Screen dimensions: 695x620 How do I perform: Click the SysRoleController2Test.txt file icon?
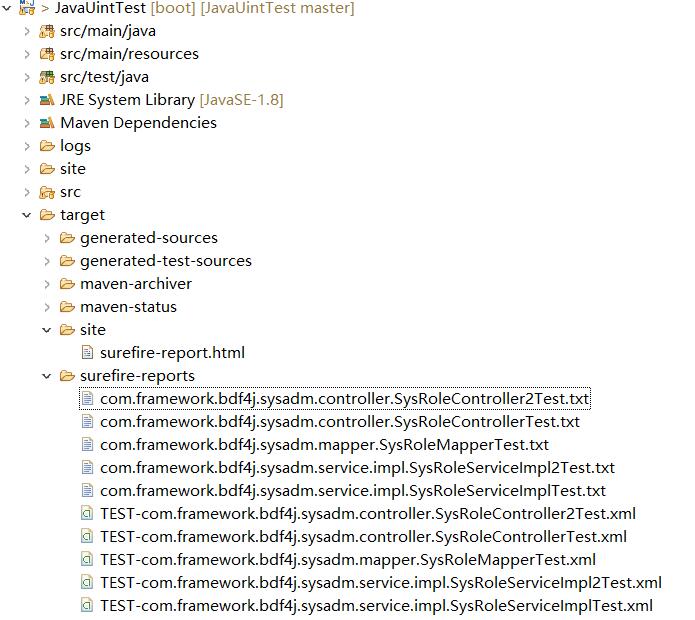(87, 399)
